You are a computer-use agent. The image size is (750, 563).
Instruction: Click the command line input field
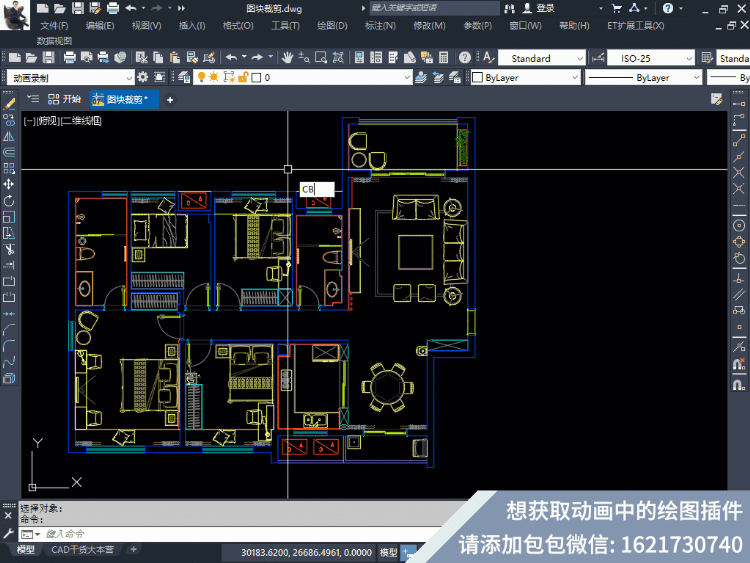pyautogui.click(x=239, y=534)
